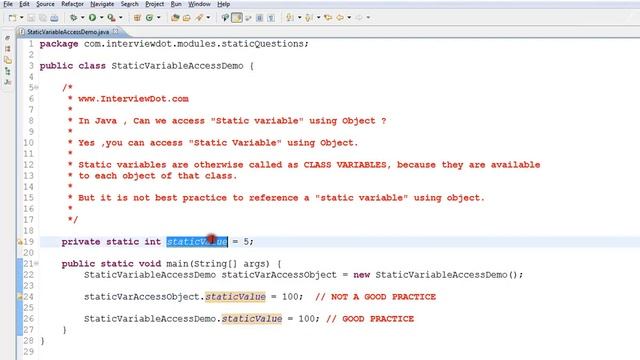Open the folder fast view in left sidebar

pos(7,60)
